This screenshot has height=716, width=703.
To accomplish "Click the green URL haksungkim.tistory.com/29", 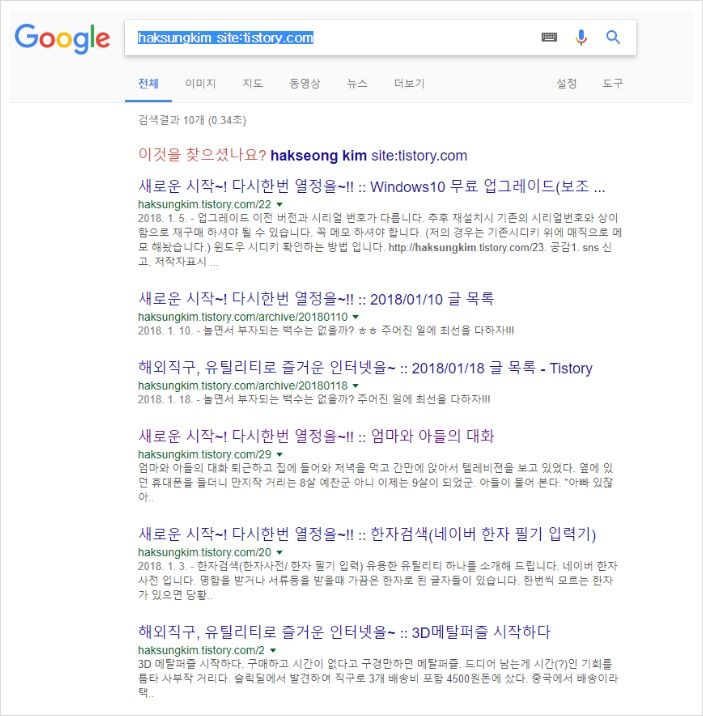I will (205, 454).
